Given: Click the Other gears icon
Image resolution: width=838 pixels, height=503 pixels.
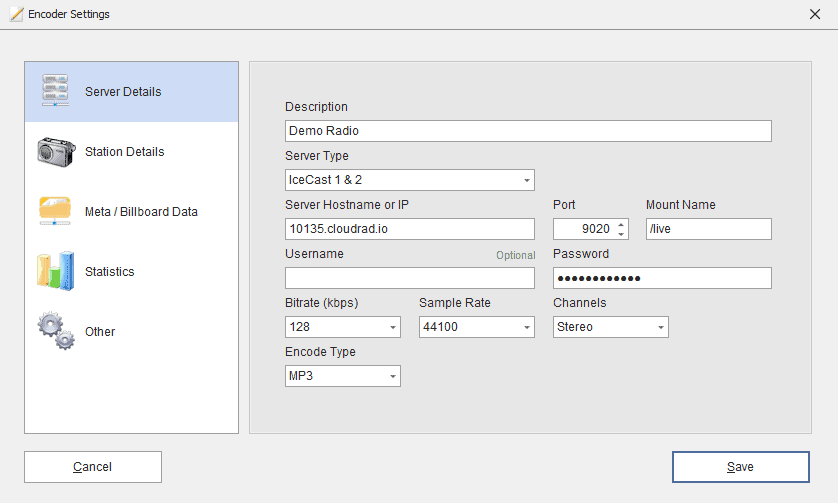Looking at the screenshot, I should 56,331.
